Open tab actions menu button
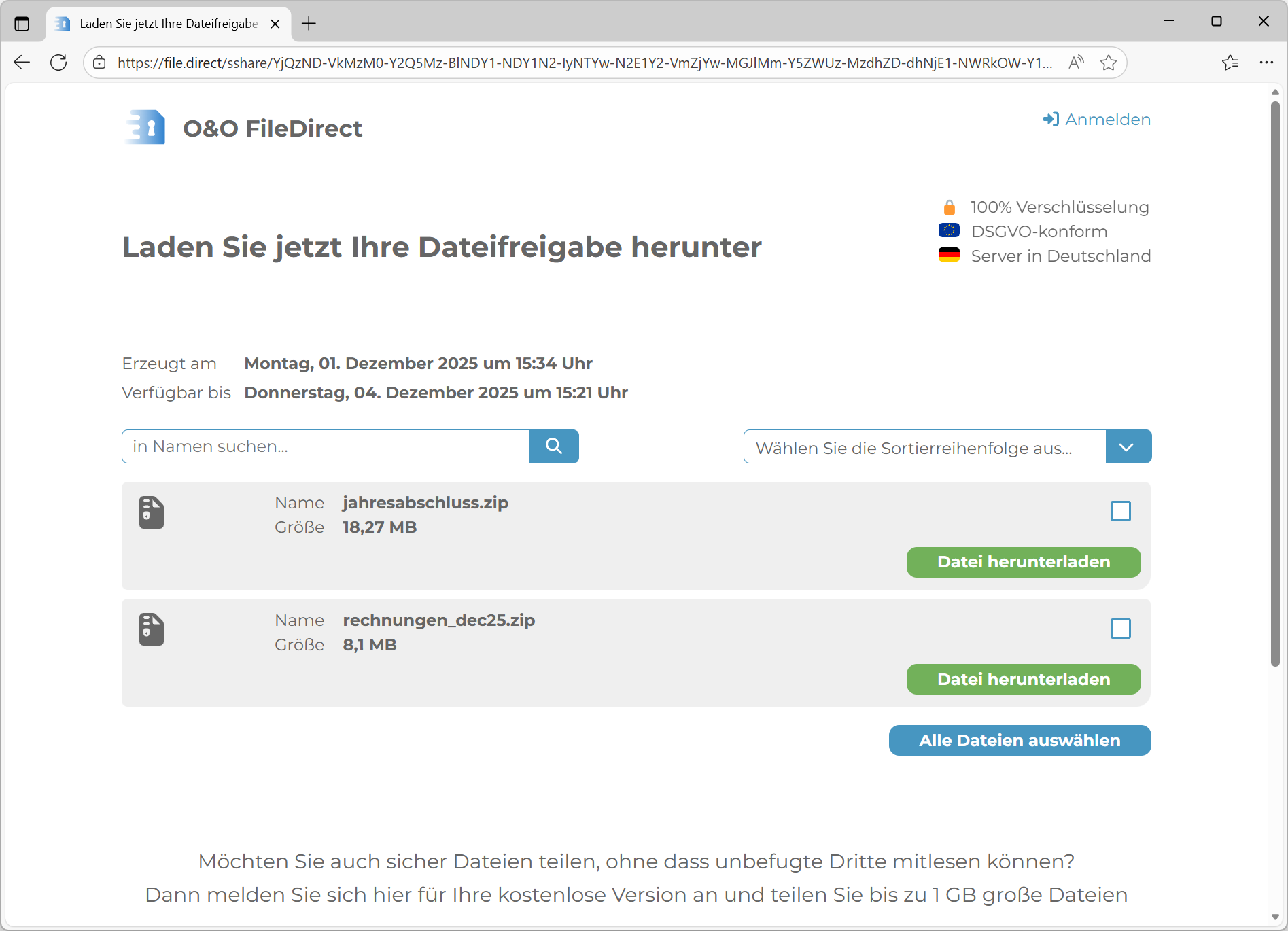1288x931 pixels. point(22,24)
